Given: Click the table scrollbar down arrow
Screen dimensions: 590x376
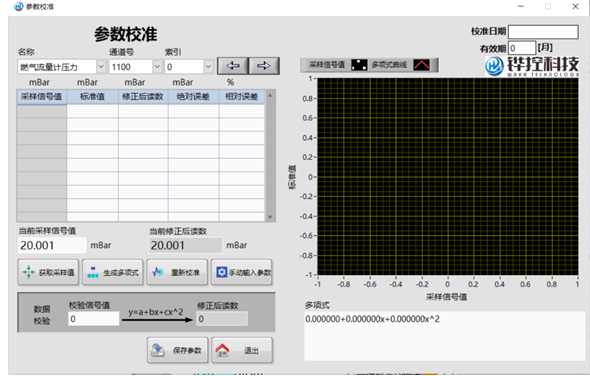Looking at the screenshot, I should [x=270, y=217].
